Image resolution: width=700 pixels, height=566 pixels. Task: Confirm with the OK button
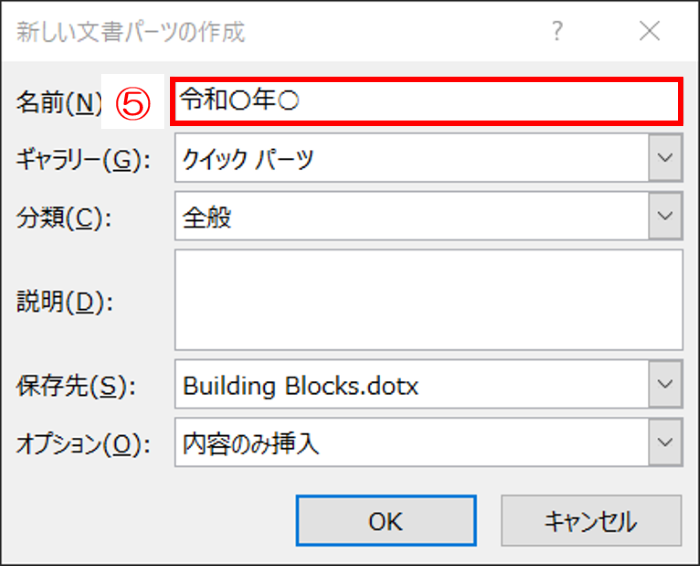[386, 520]
